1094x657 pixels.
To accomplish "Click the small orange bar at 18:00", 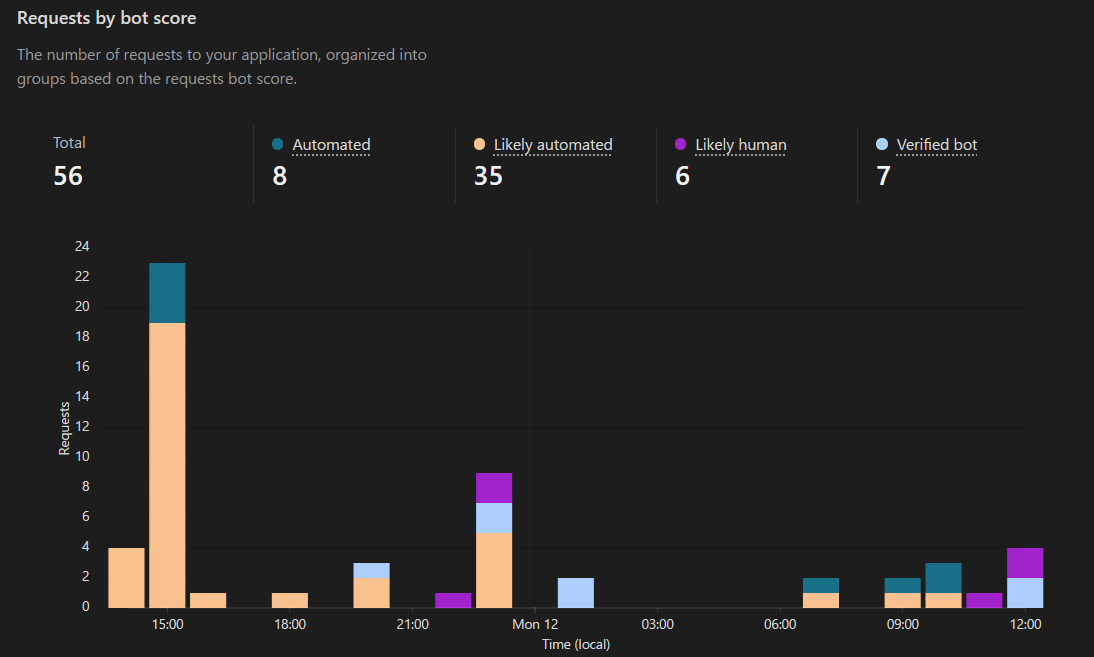I will [x=290, y=601].
